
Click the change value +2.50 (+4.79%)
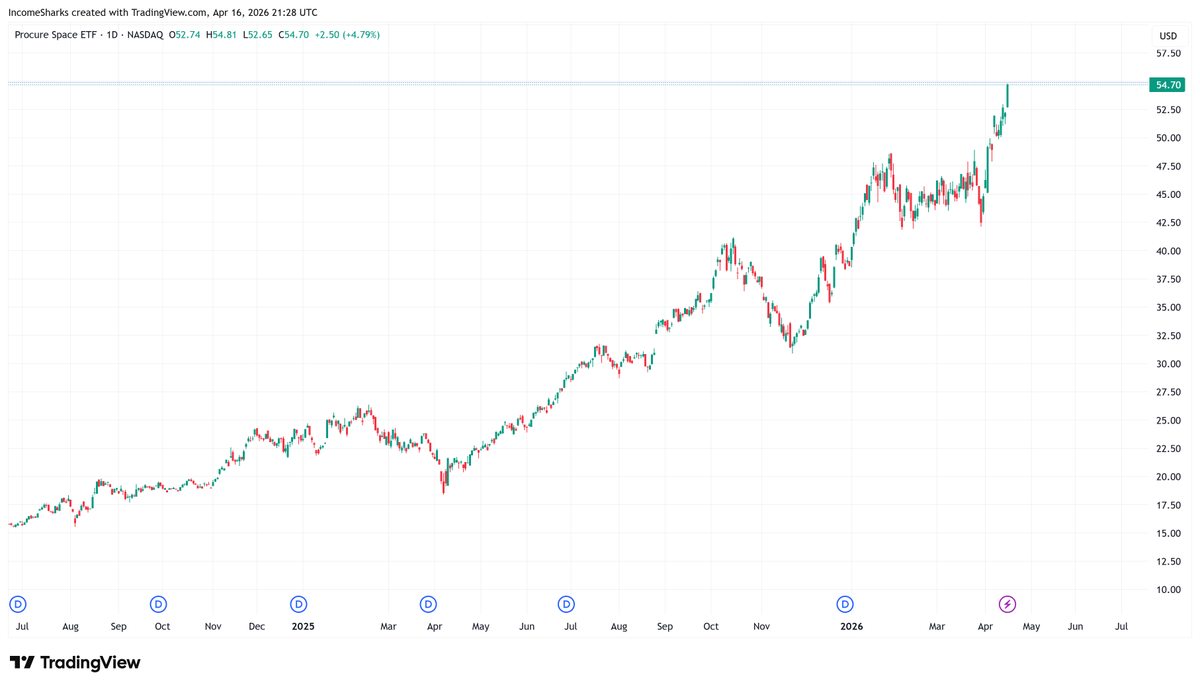348,35
